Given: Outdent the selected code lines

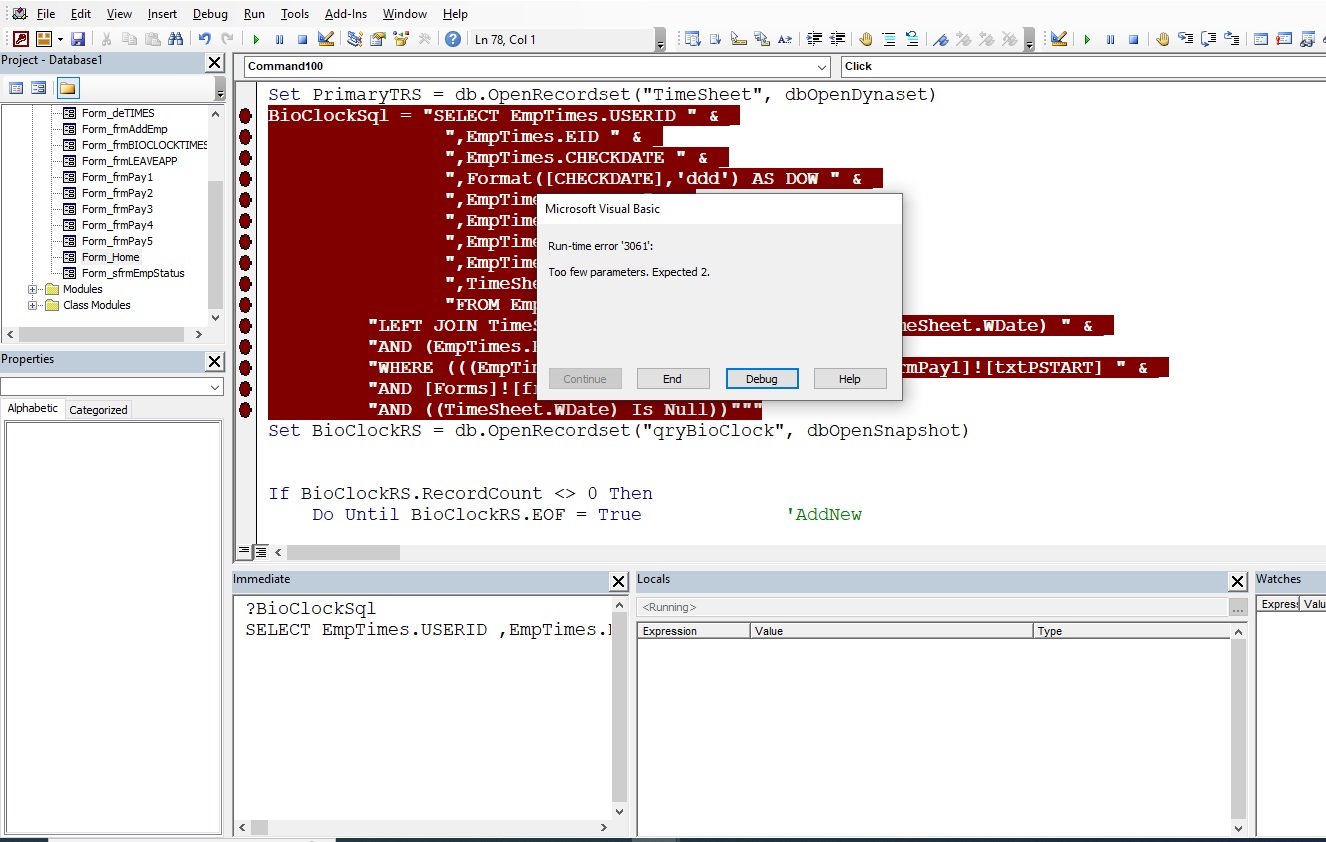Looking at the screenshot, I should click(x=838, y=39).
